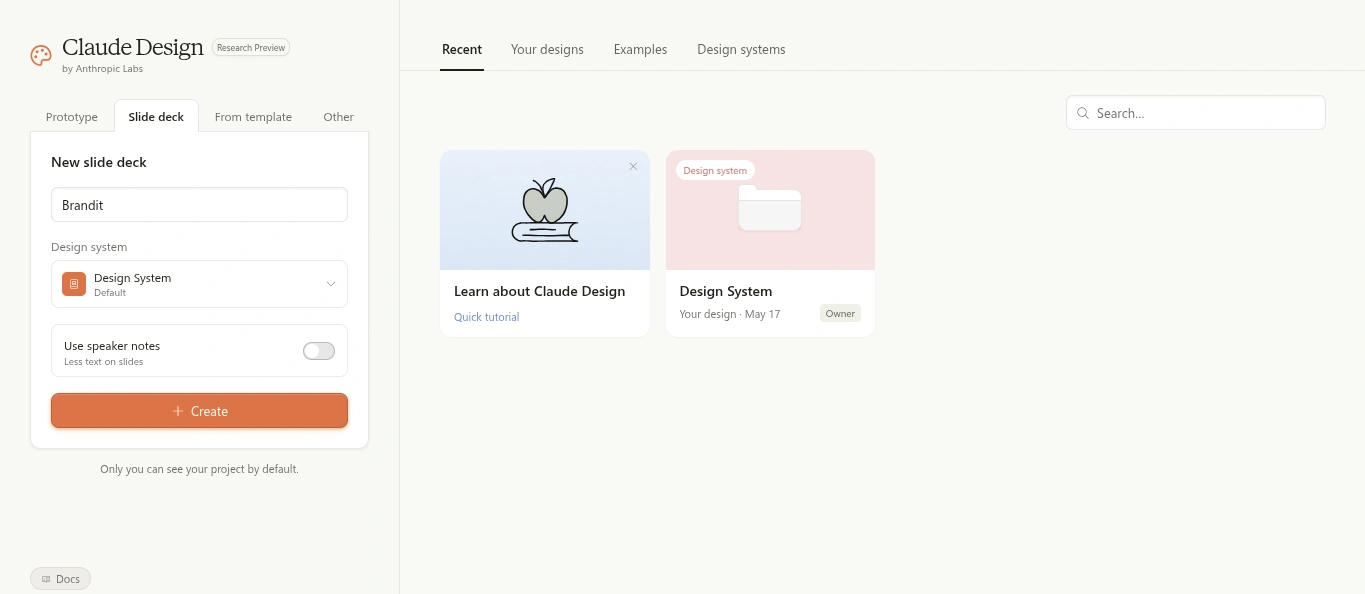Click the plus icon on Create button

coord(178,411)
